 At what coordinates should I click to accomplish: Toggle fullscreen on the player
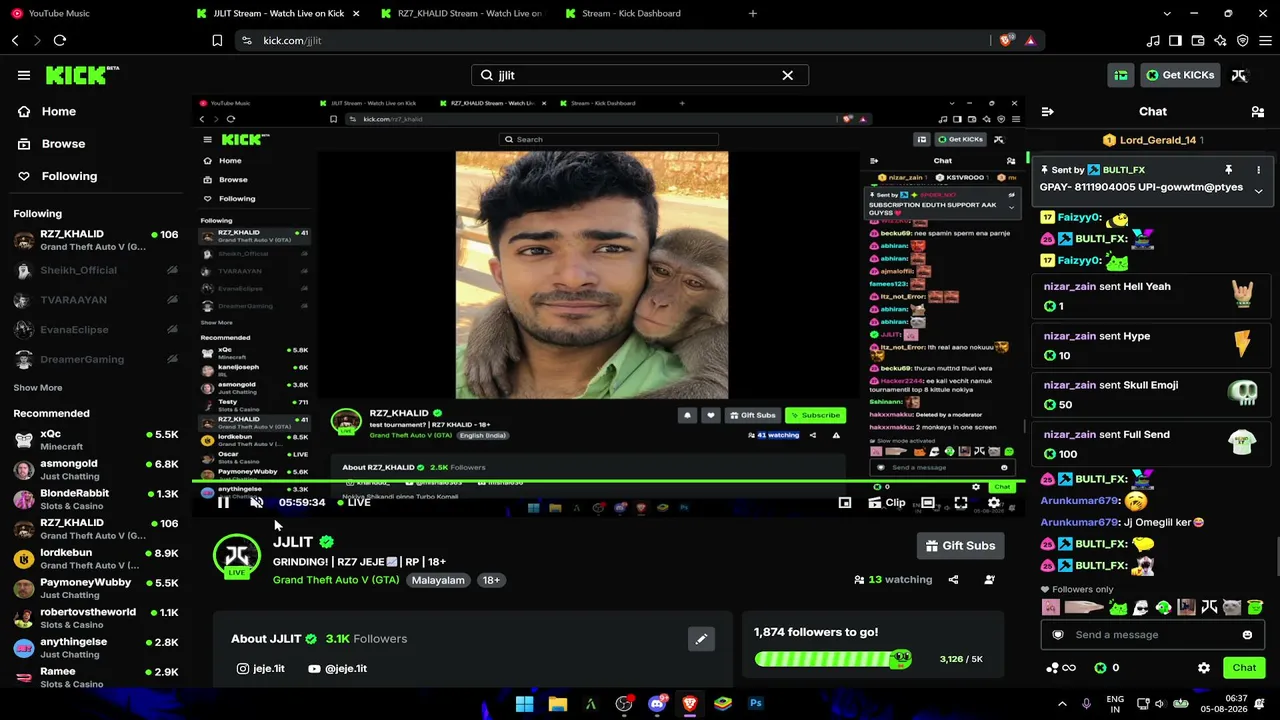coord(961,503)
